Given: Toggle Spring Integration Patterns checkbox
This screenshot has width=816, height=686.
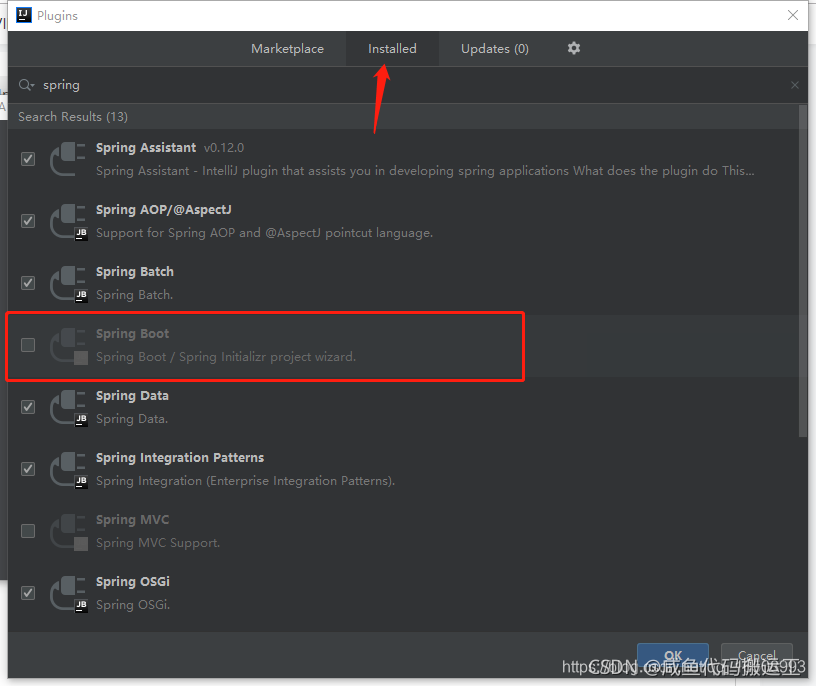Looking at the screenshot, I should [28, 468].
